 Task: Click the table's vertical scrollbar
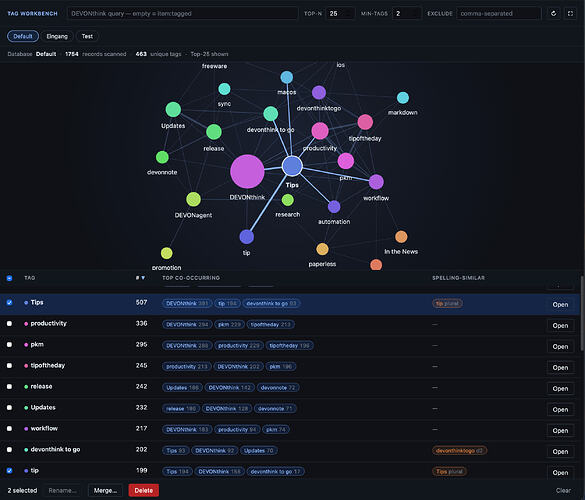click(582, 313)
